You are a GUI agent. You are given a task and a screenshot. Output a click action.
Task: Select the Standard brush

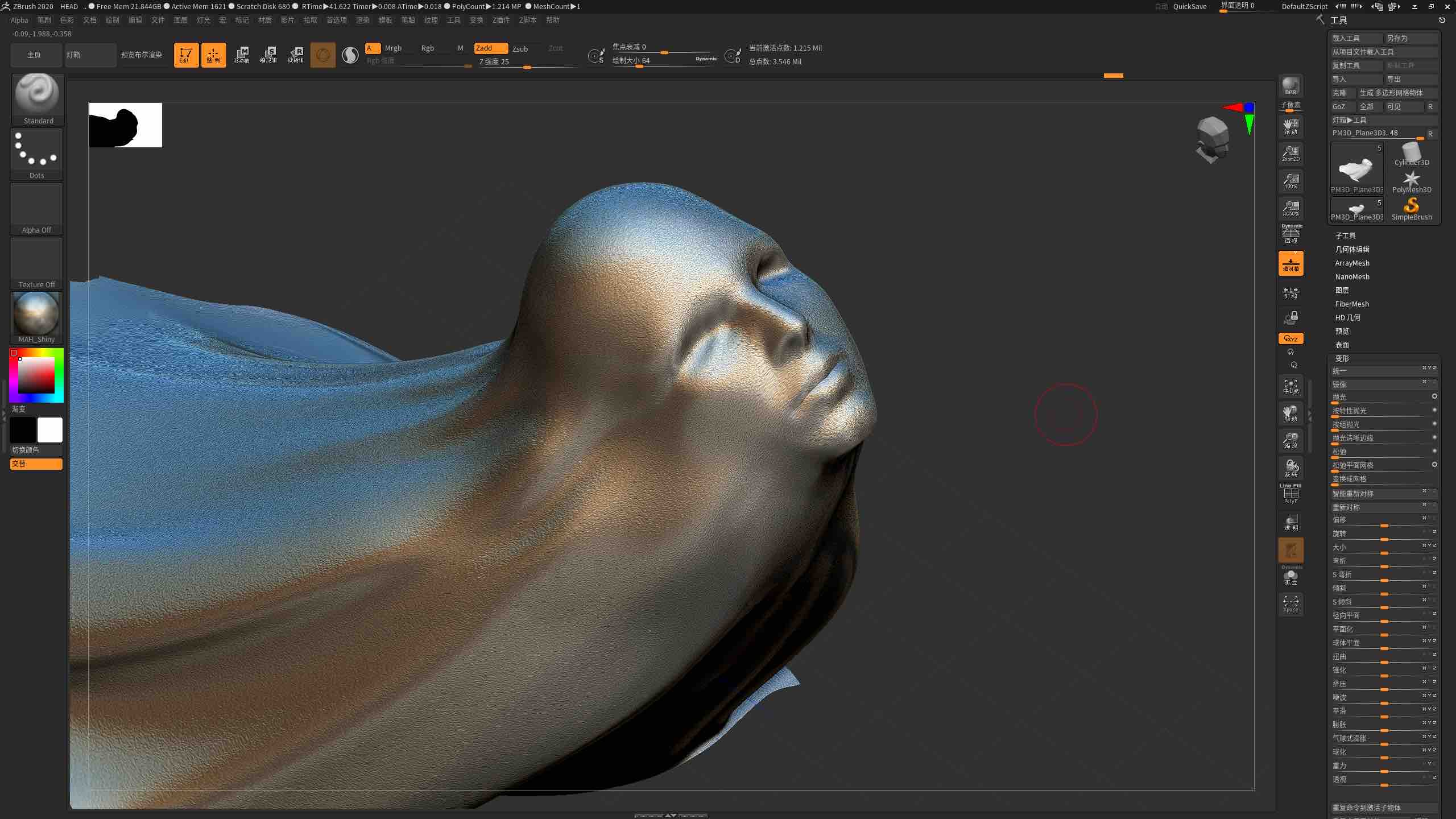click(37, 94)
